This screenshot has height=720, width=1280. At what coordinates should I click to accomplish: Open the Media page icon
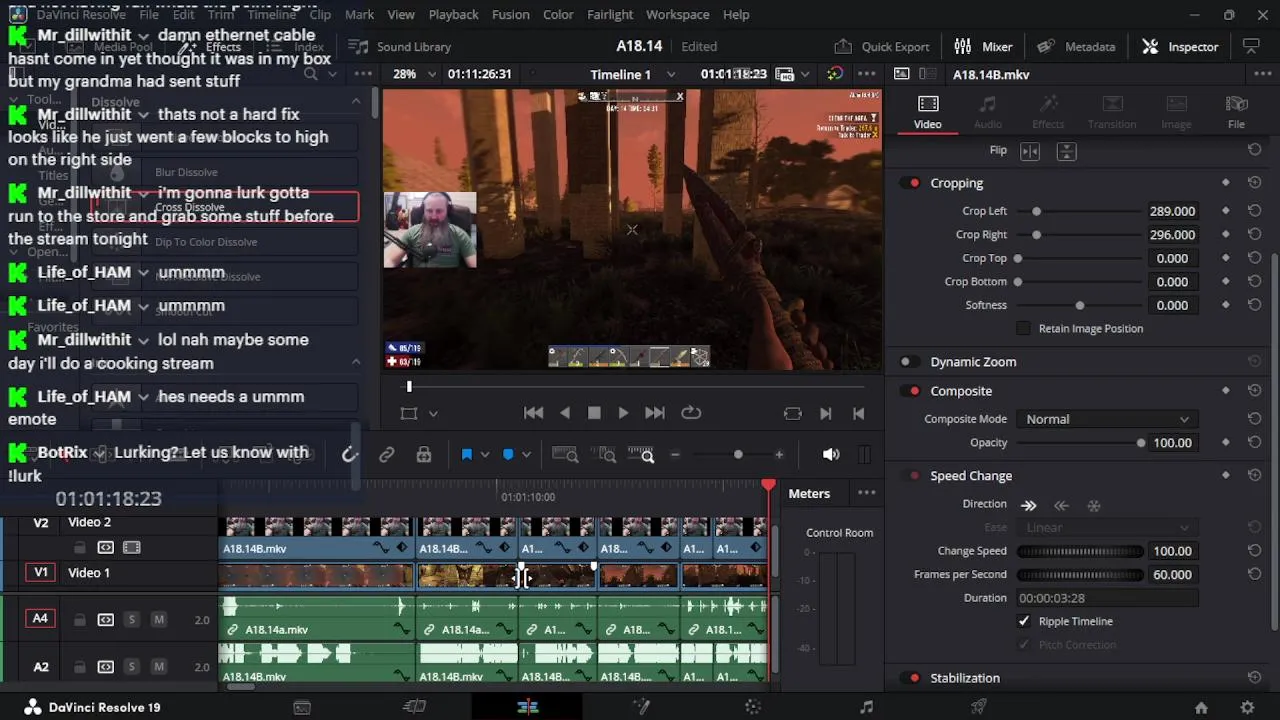[x=301, y=707]
